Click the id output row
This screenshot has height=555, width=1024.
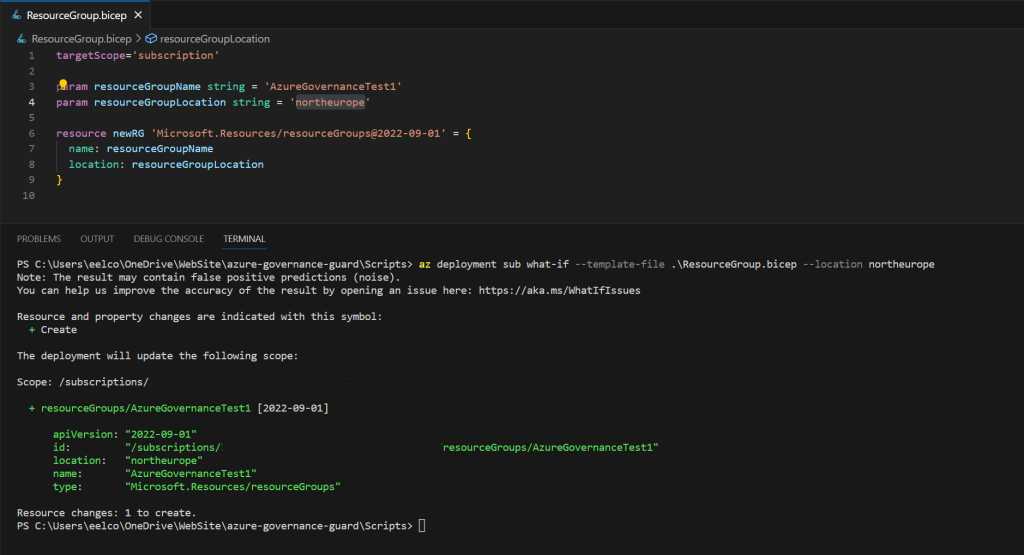tap(356, 447)
